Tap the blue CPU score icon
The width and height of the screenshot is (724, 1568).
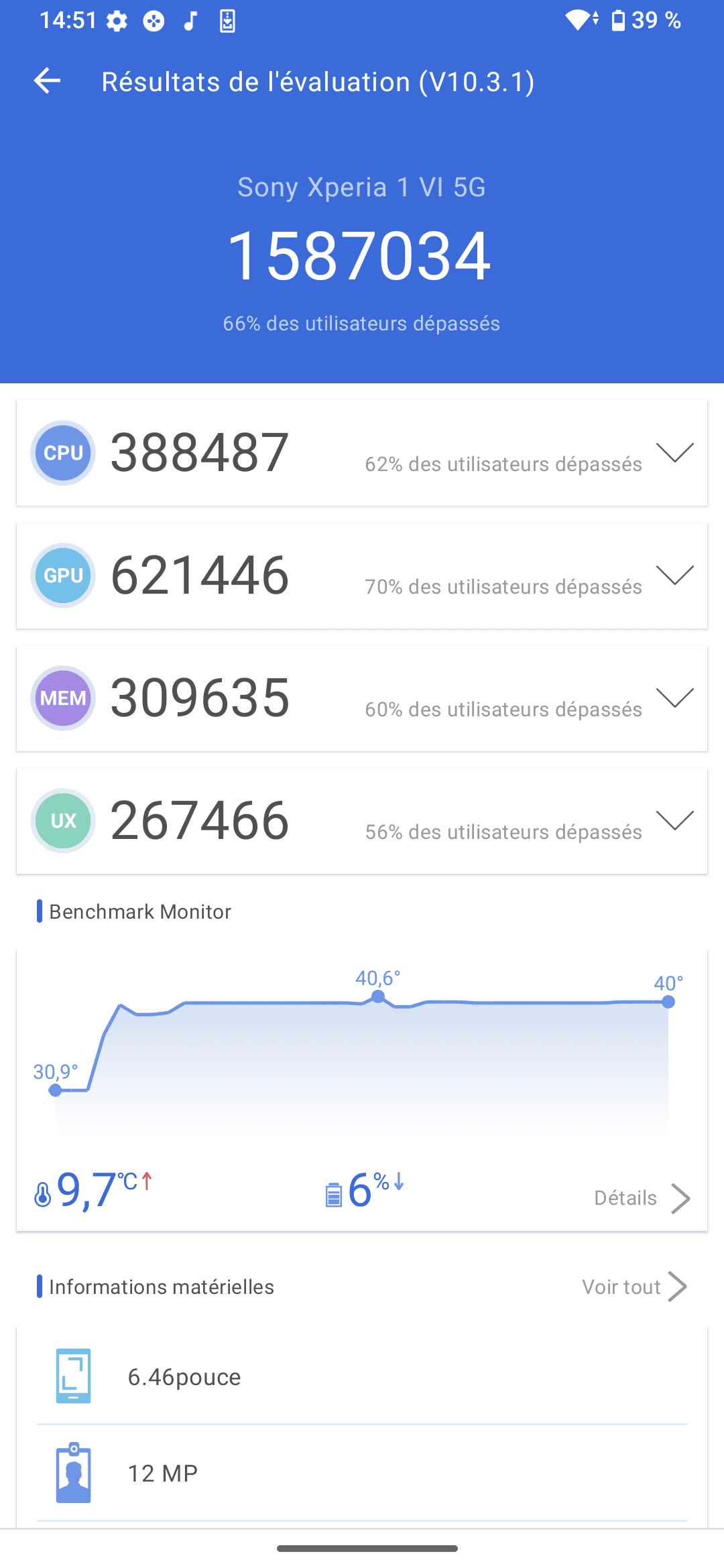63,453
